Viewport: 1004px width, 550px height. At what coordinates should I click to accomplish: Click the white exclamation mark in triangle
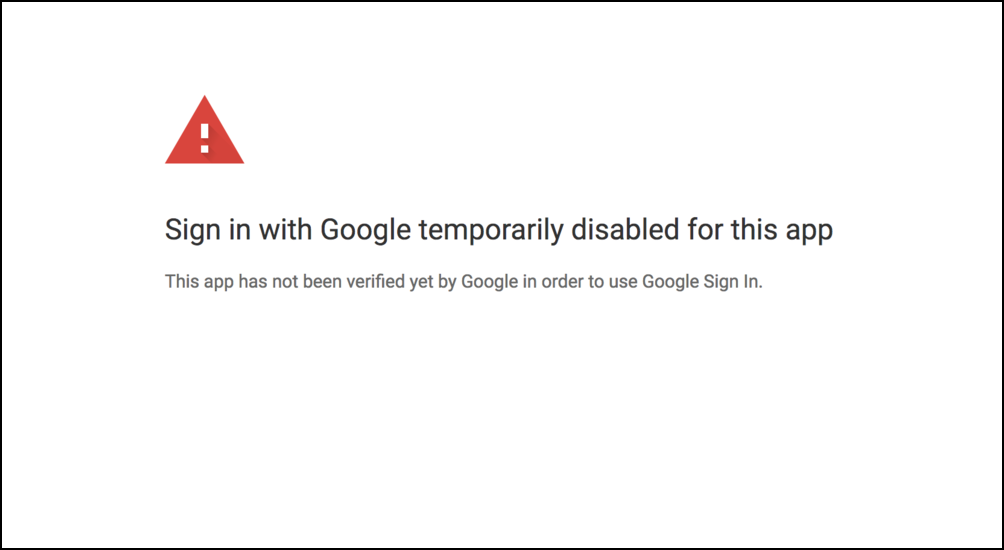204,135
